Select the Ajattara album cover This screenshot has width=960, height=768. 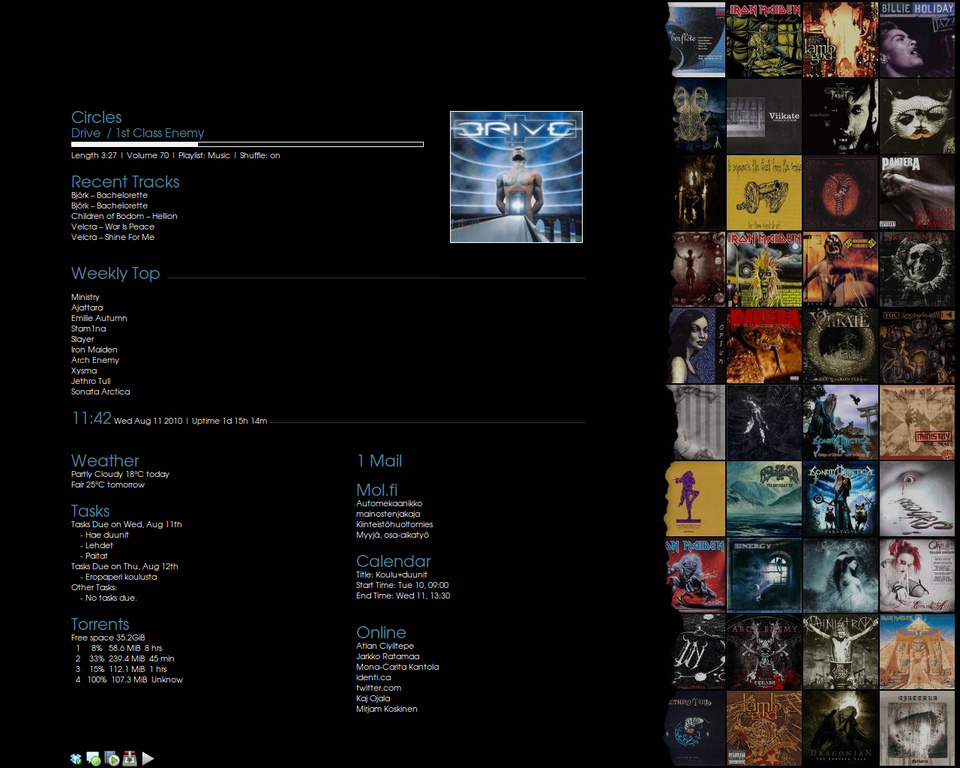pyautogui.click(x=917, y=728)
